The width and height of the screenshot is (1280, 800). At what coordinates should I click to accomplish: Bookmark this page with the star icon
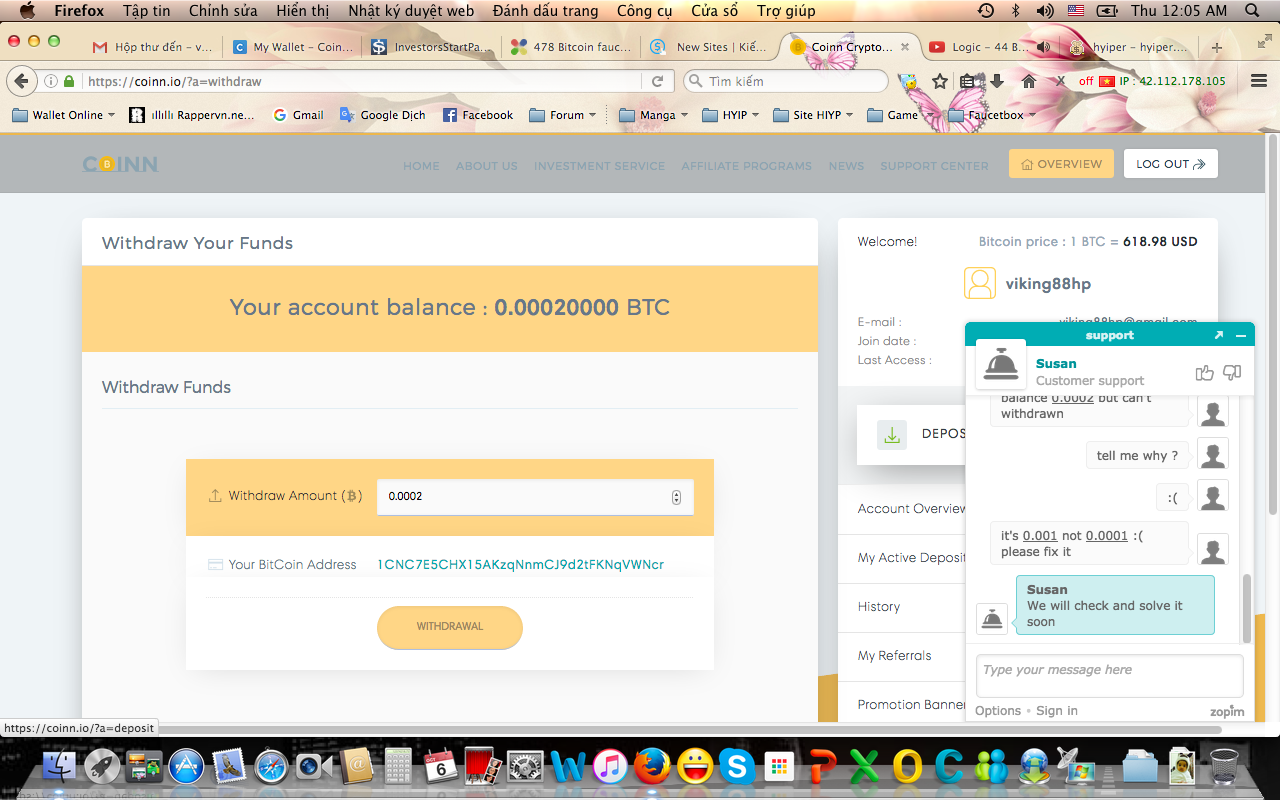pyautogui.click(x=940, y=81)
